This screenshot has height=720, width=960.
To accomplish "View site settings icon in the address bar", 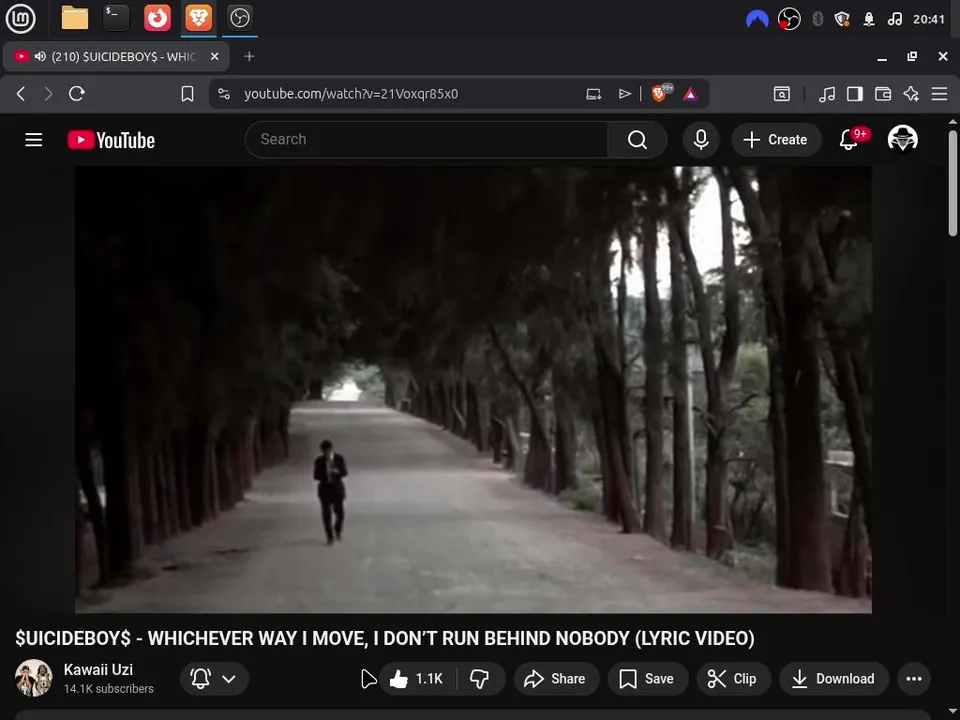I will click(224, 94).
